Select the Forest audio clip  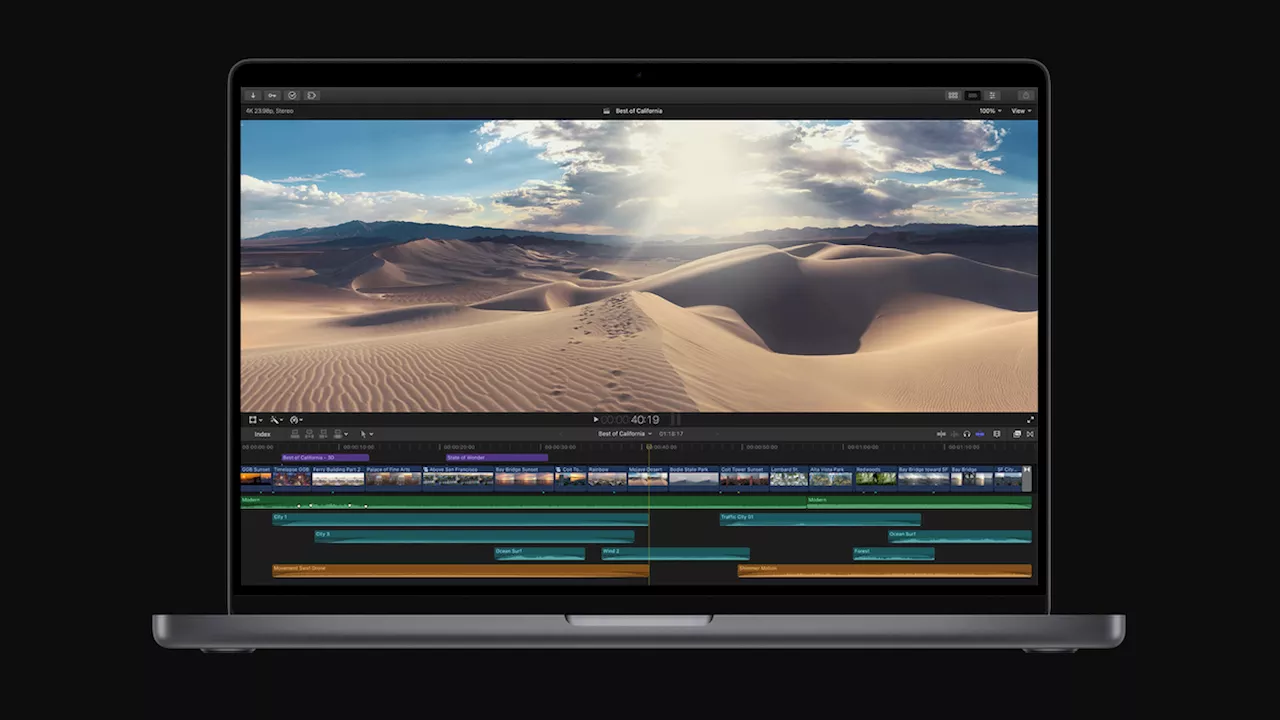click(x=893, y=553)
